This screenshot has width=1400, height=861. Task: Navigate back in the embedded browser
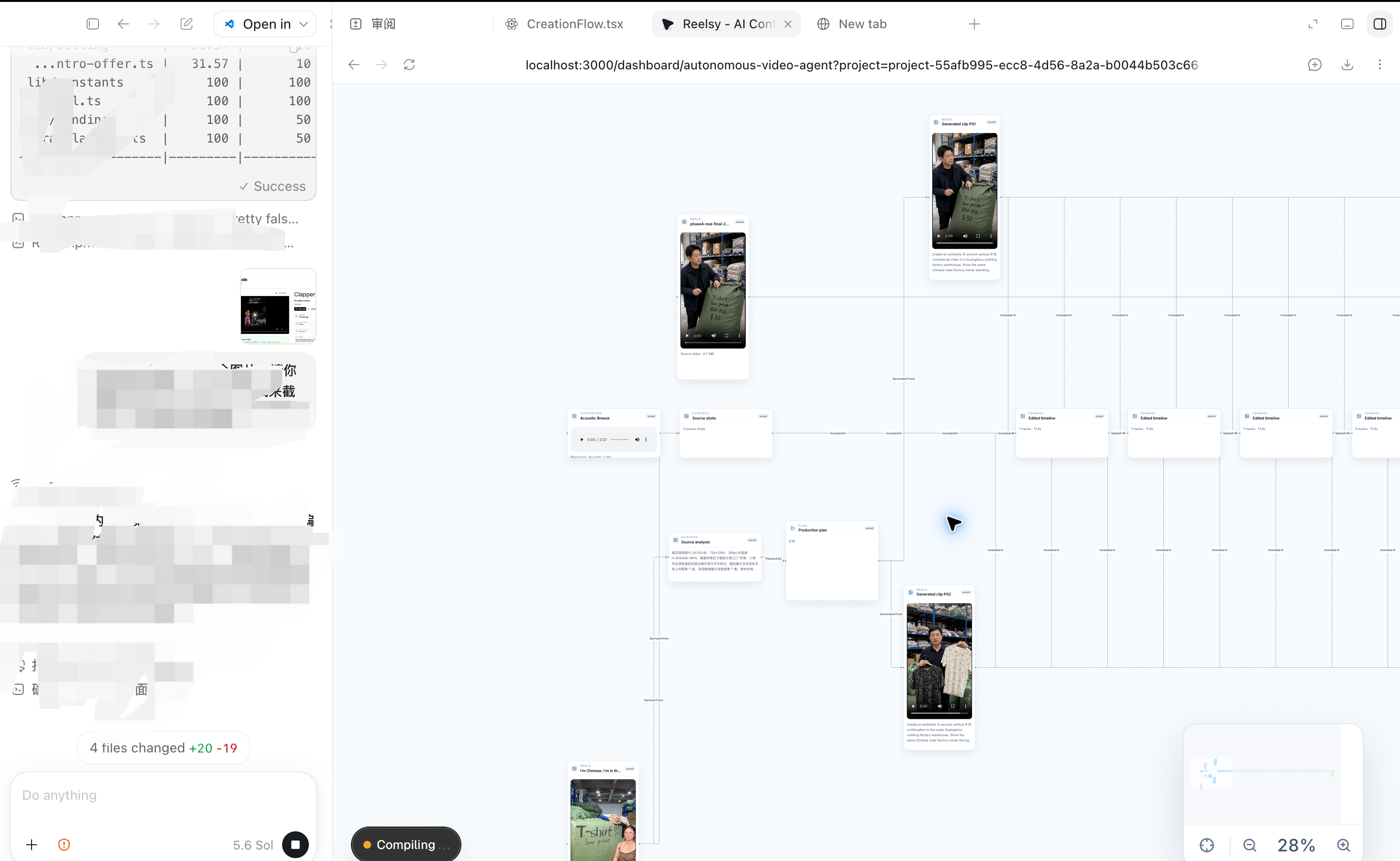pyautogui.click(x=353, y=65)
